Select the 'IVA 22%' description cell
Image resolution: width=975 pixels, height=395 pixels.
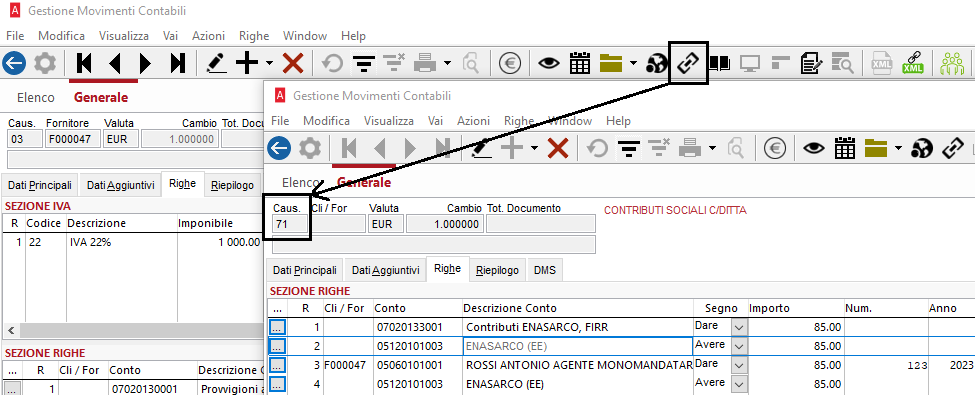[x=121, y=243]
